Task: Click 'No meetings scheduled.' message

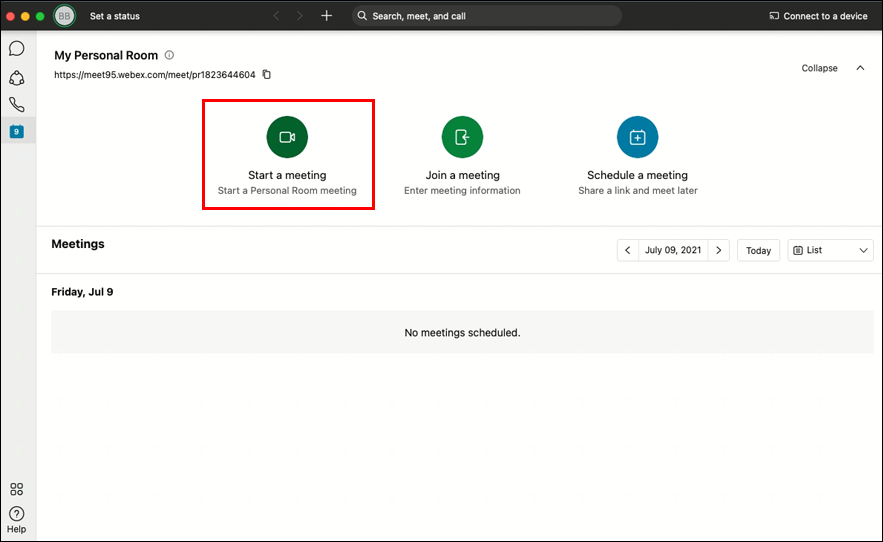Action: [462, 332]
